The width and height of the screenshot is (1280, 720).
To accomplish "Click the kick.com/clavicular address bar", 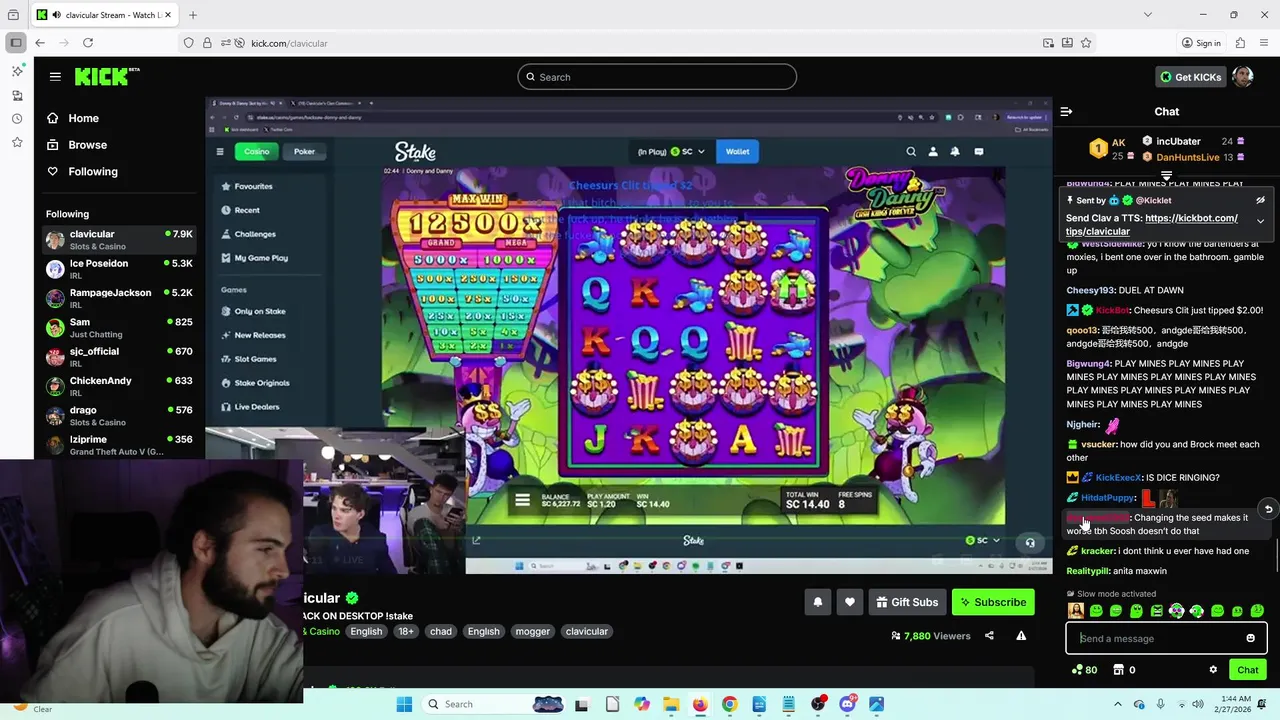I will pos(640,43).
